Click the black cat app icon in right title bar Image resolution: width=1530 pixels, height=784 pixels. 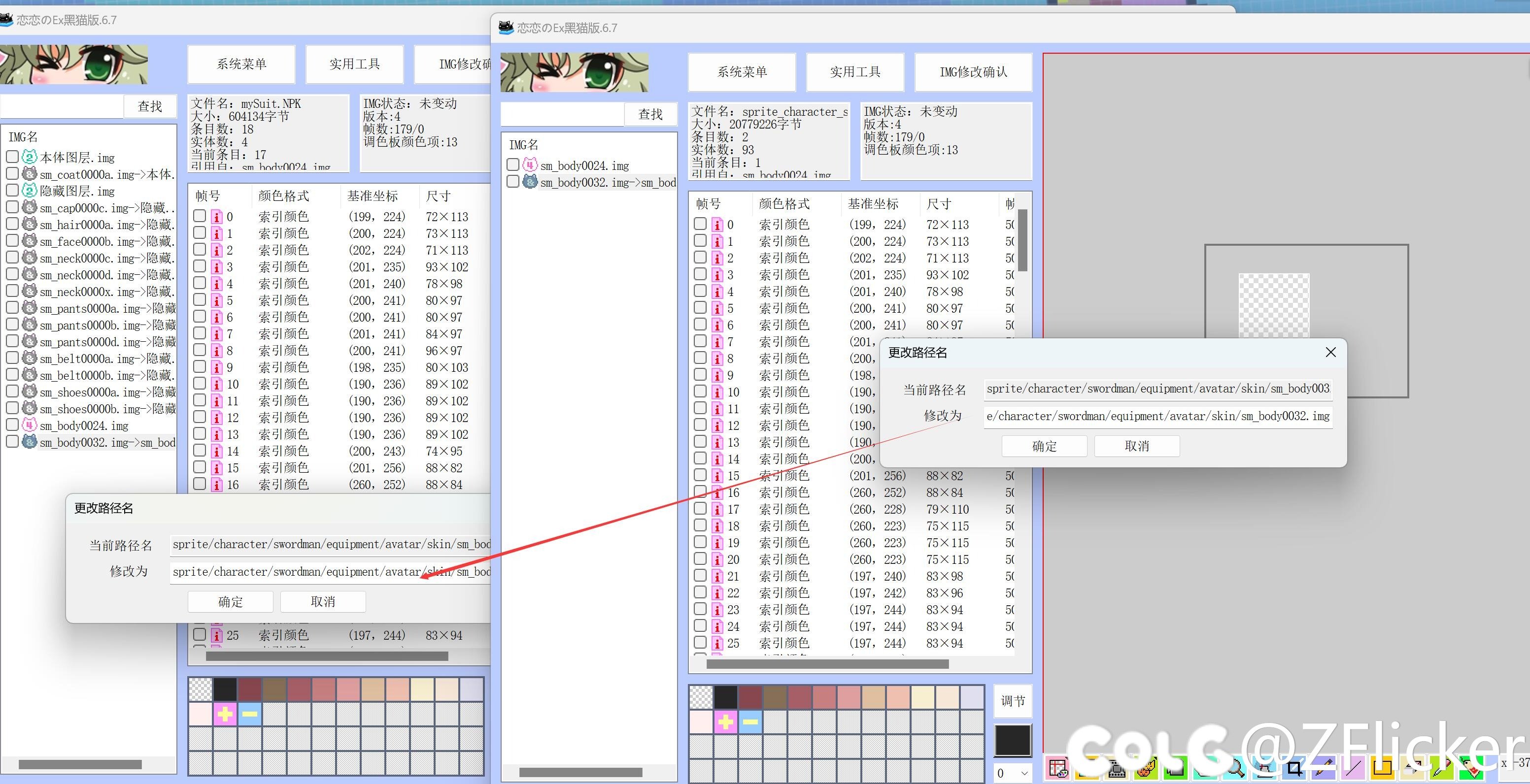pyautogui.click(x=506, y=27)
